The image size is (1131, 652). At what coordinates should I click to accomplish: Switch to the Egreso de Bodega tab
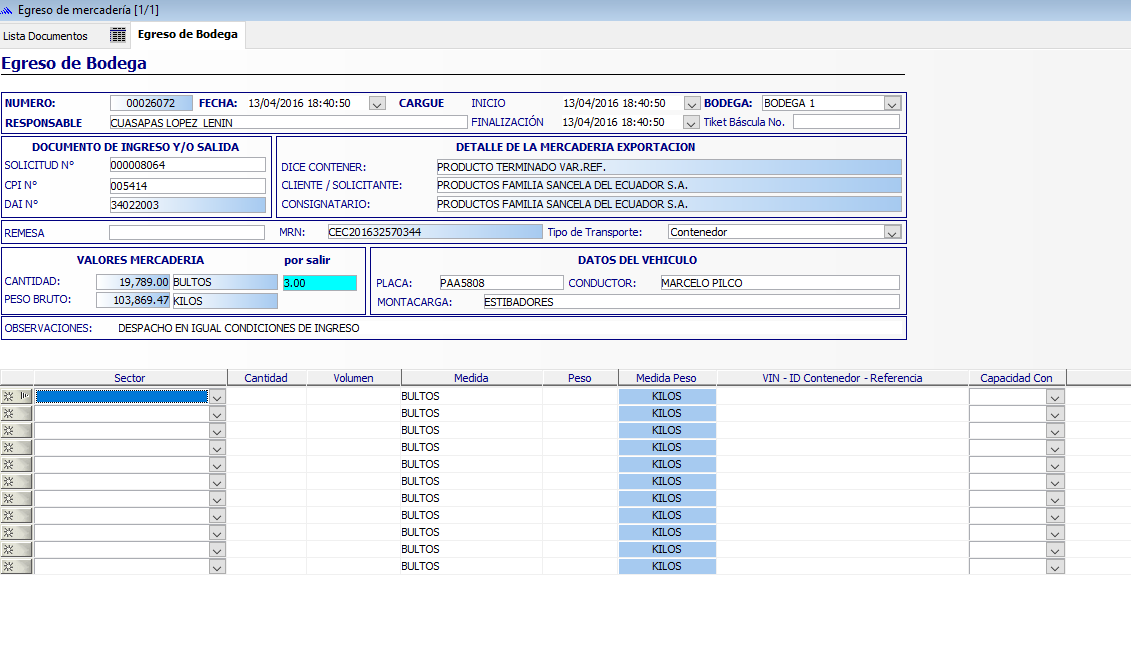point(188,34)
